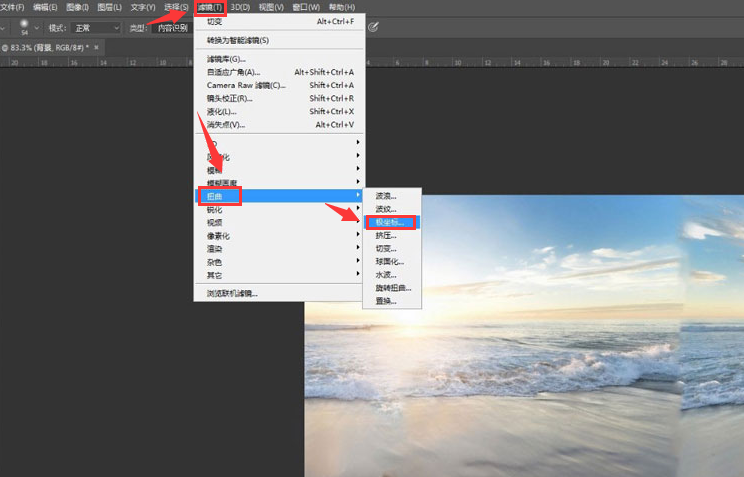Choose 挤压... pinch filter
The height and width of the screenshot is (477, 744).
click(x=392, y=235)
